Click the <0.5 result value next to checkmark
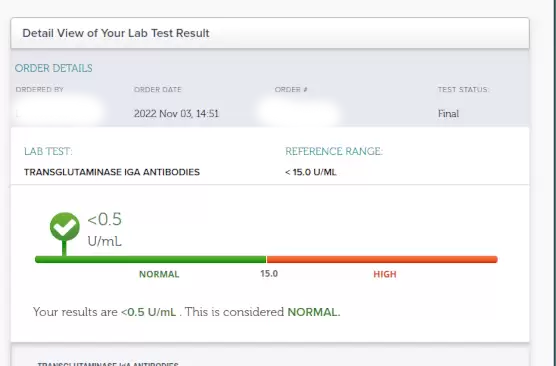Screen dimensions: 556x366 tap(105, 219)
